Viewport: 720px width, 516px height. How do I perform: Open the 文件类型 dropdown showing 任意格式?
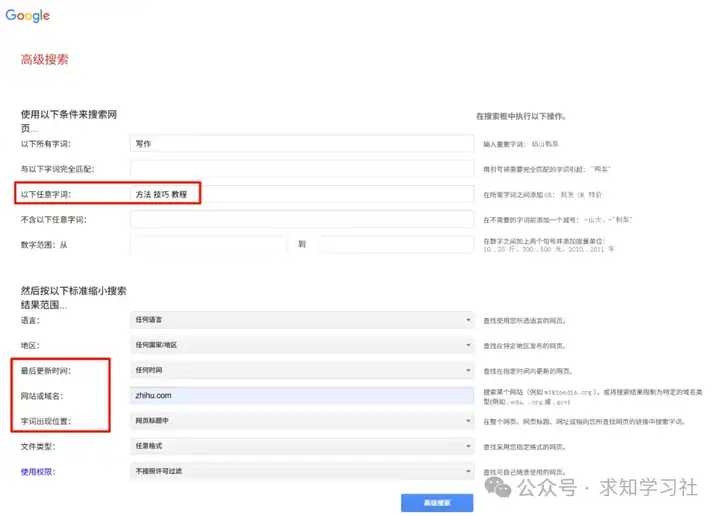(x=302, y=446)
